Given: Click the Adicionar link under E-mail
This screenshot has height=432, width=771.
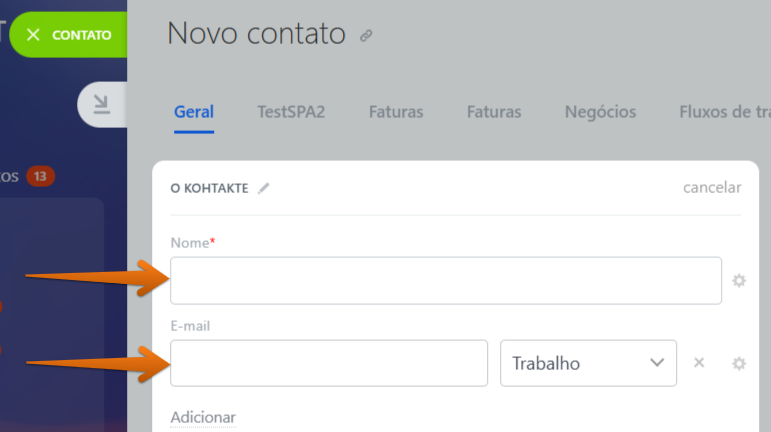Looking at the screenshot, I should (203, 417).
